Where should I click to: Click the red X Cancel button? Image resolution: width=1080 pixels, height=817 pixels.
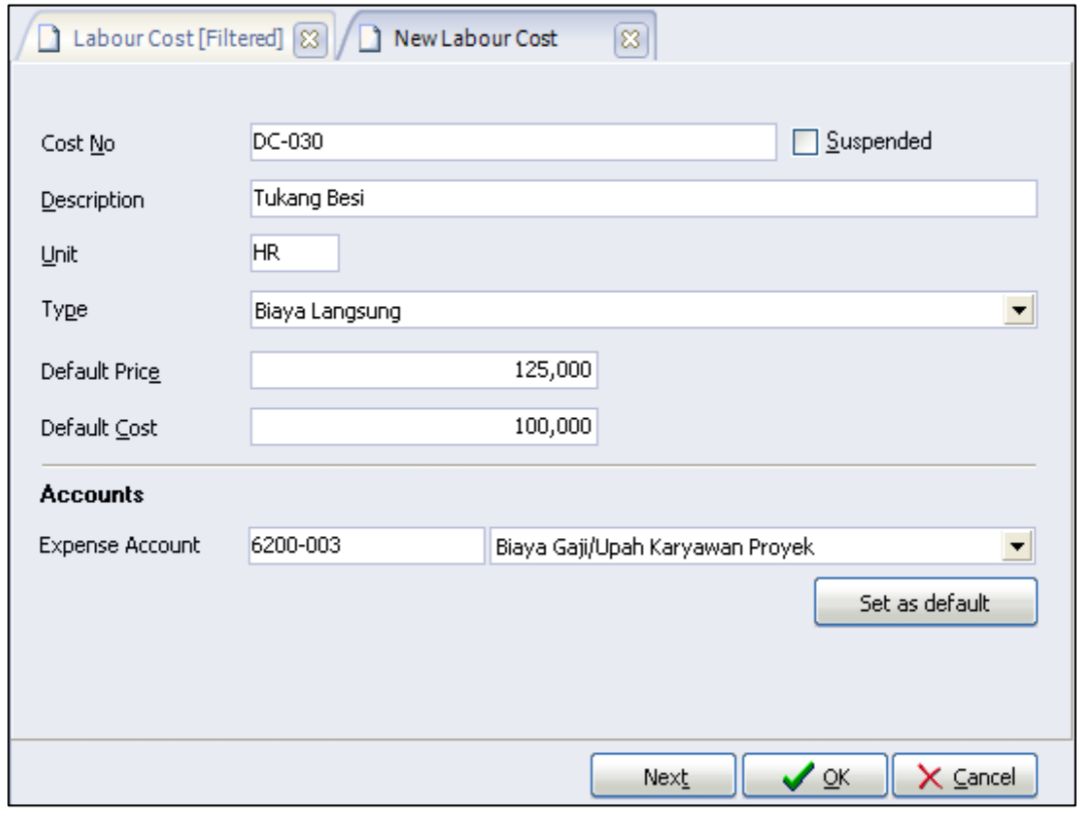pyautogui.click(x=965, y=776)
